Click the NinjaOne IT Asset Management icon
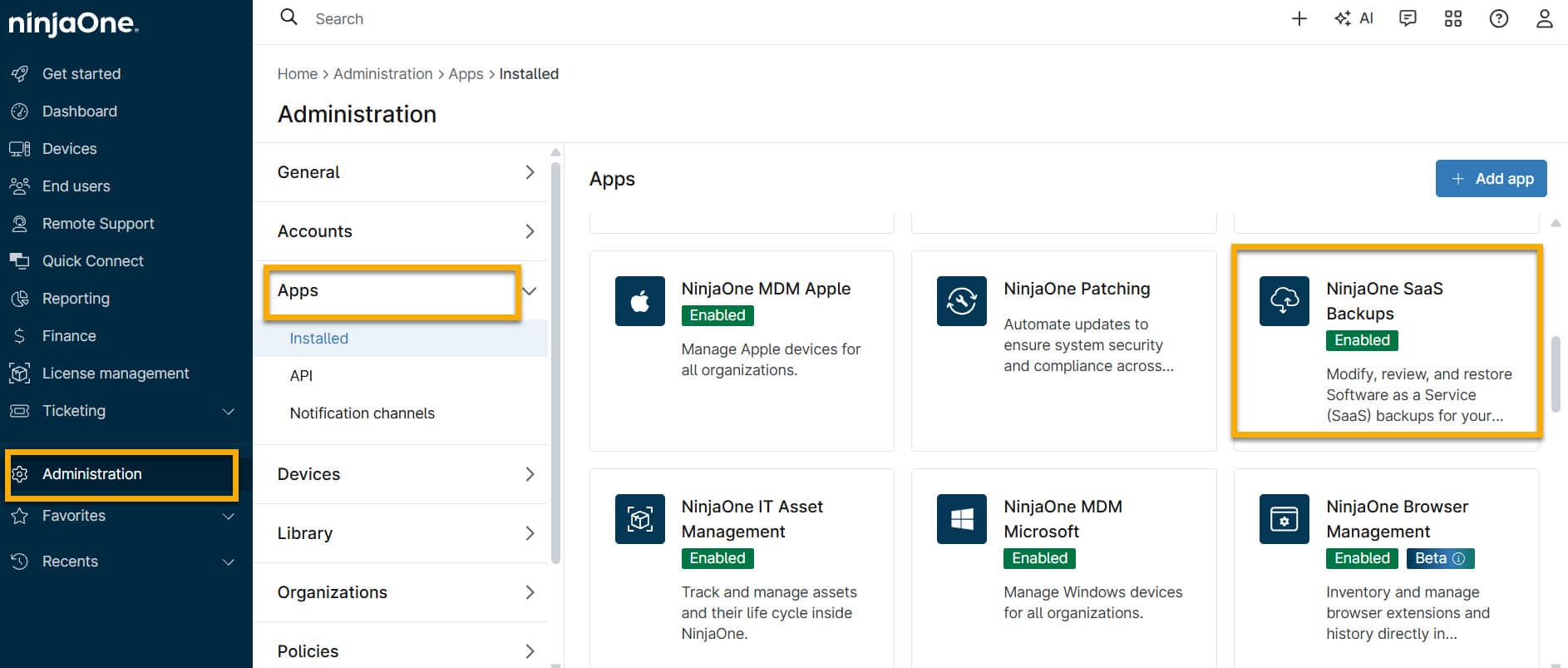This screenshot has width=1568, height=668. [x=640, y=519]
